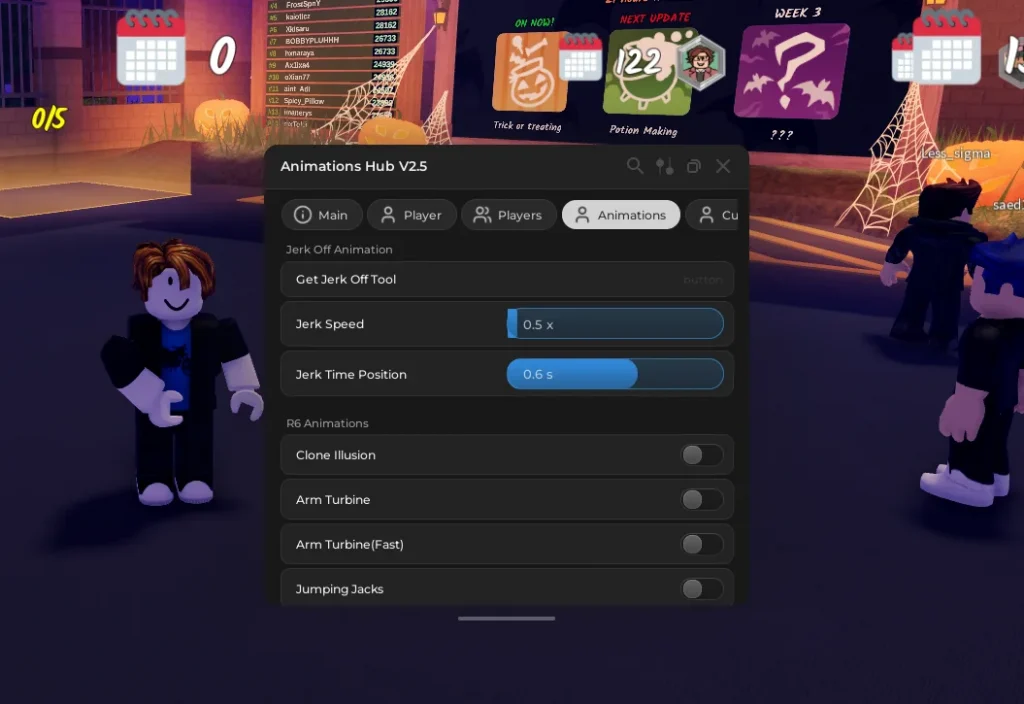The image size is (1024, 704).
Task: Click the Potion Making cauldron icon
Action: (x=640, y=72)
